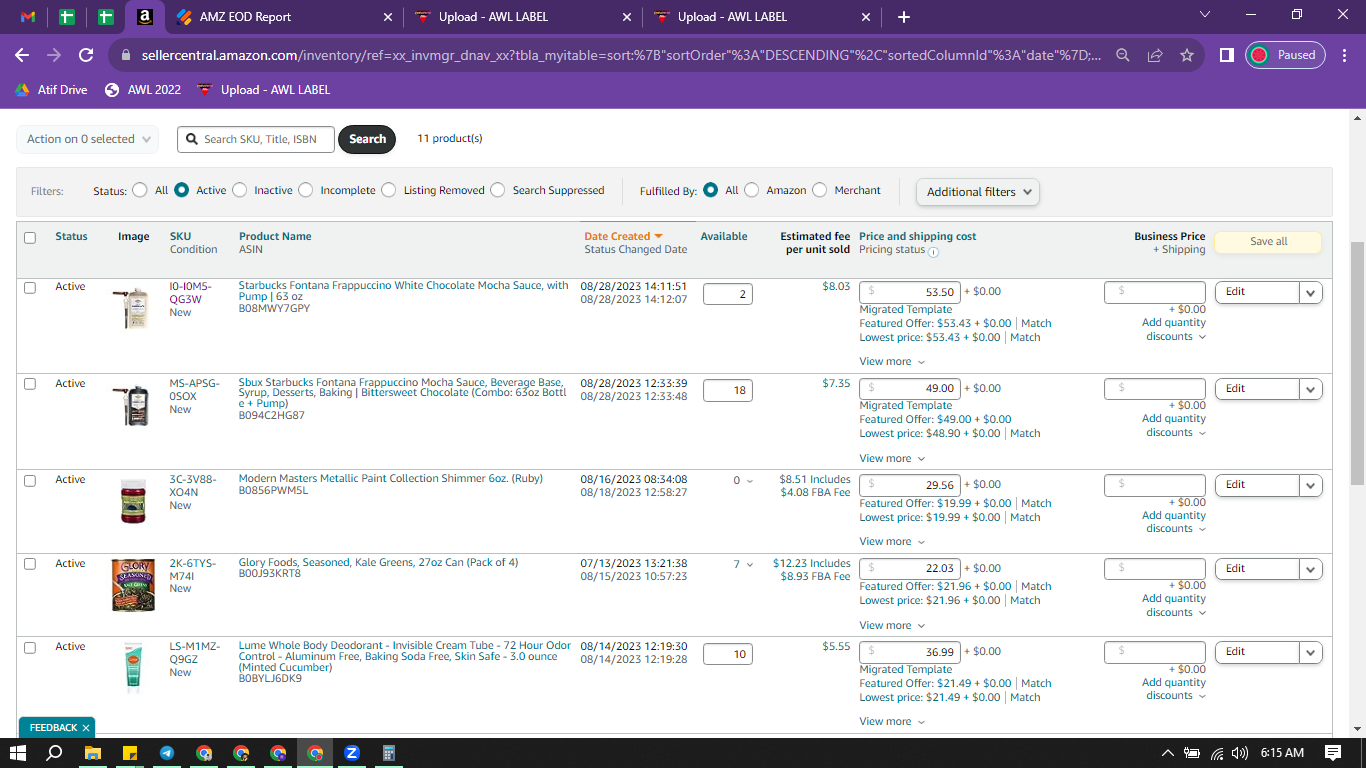The width and height of the screenshot is (1366, 768).
Task: Expand View more for the 22.03 price row
Action: point(892,626)
